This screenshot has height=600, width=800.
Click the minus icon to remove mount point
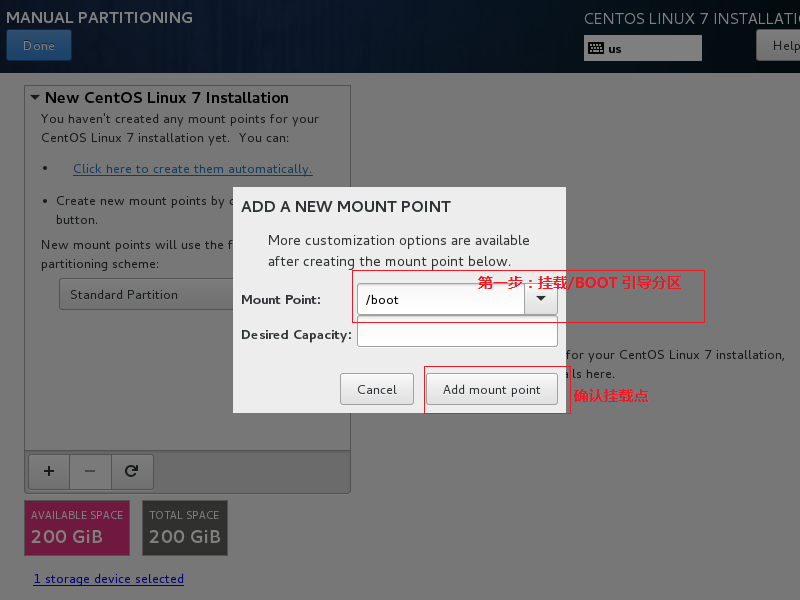(90, 470)
